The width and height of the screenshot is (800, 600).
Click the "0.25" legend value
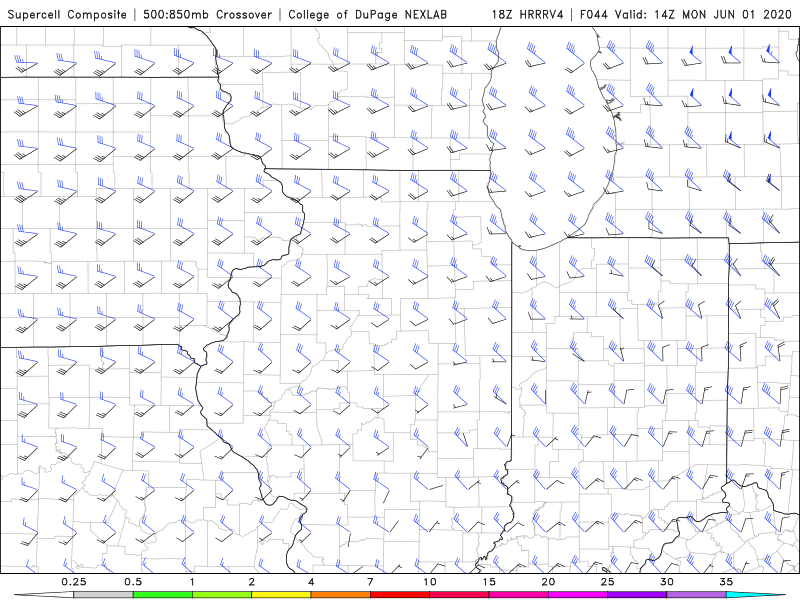coord(74,582)
